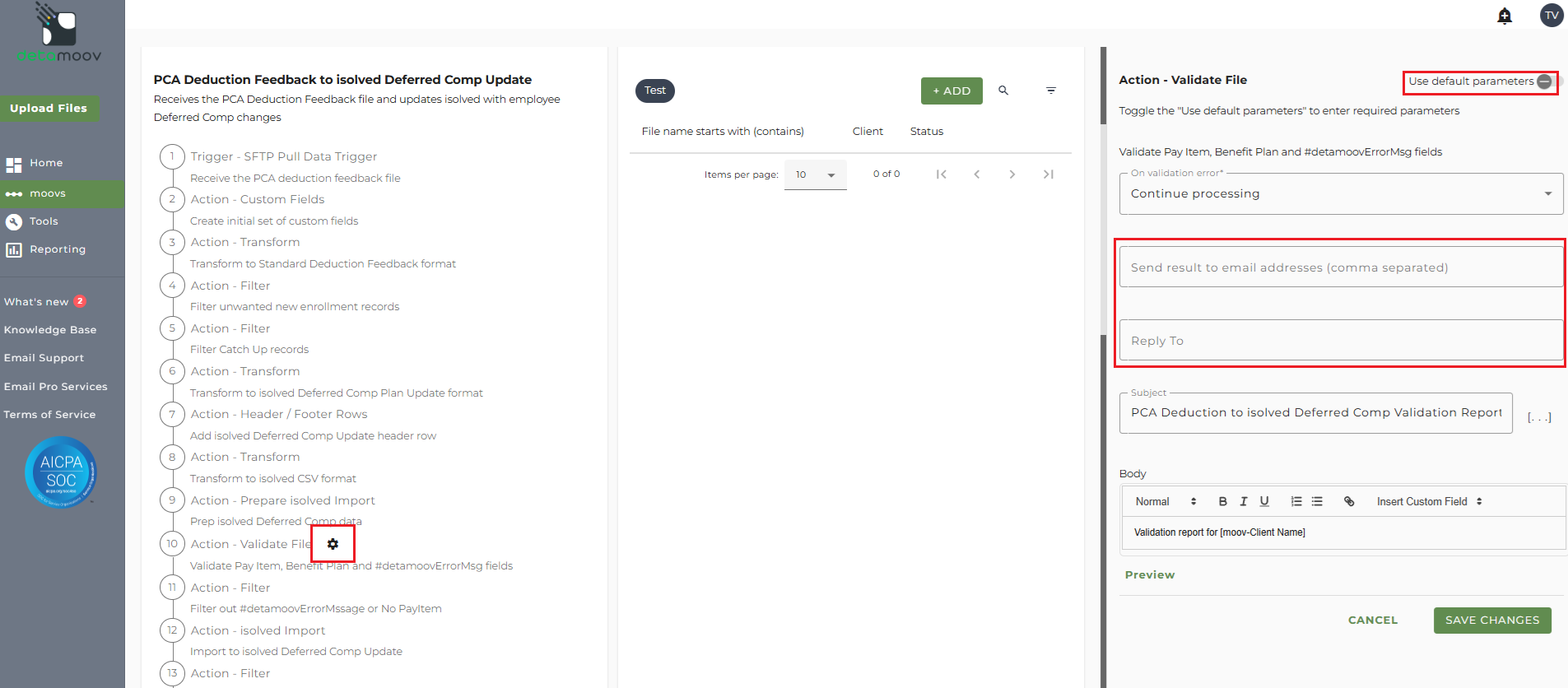The width and height of the screenshot is (1568, 688).
Task: Sort by Client column header
Action: tap(868, 132)
